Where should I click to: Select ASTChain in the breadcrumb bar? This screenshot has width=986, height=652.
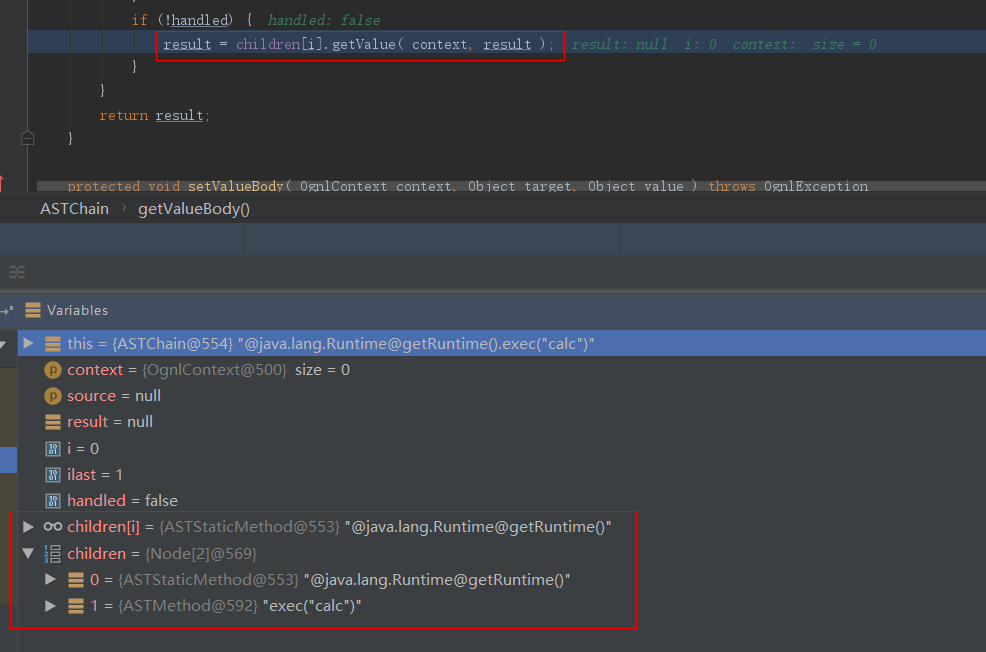point(74,209)
